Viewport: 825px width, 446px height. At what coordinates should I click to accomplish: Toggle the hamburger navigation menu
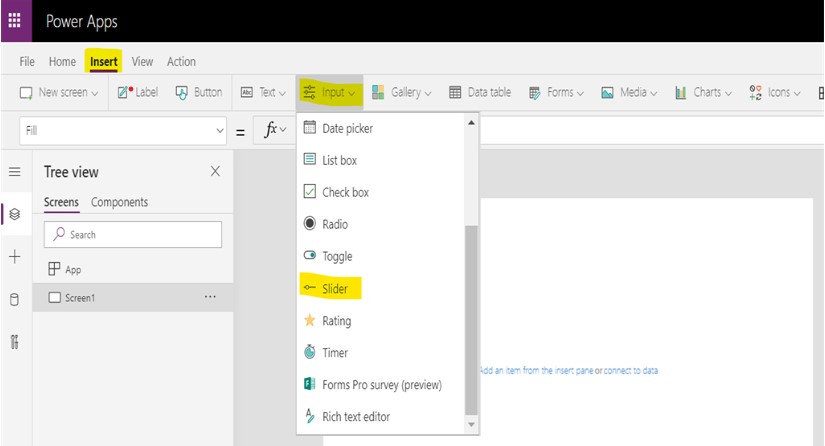15,172
